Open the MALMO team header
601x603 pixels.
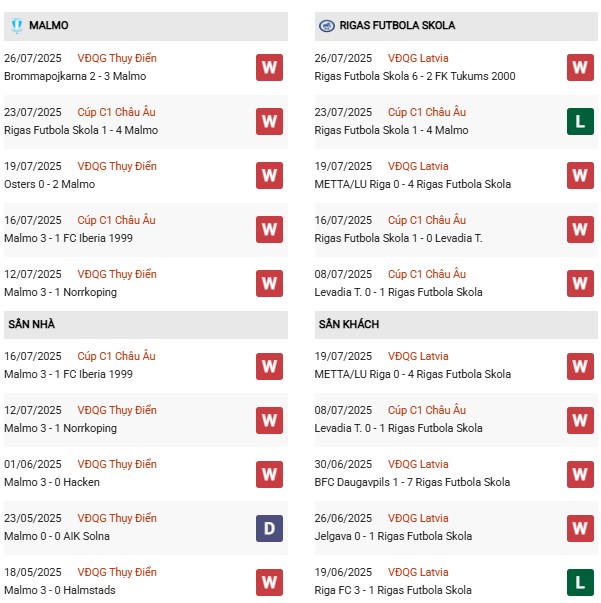[49, 25]
